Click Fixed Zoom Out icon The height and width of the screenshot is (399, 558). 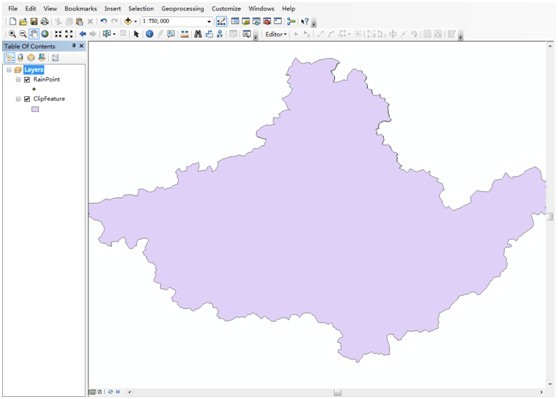click(69, 34)
